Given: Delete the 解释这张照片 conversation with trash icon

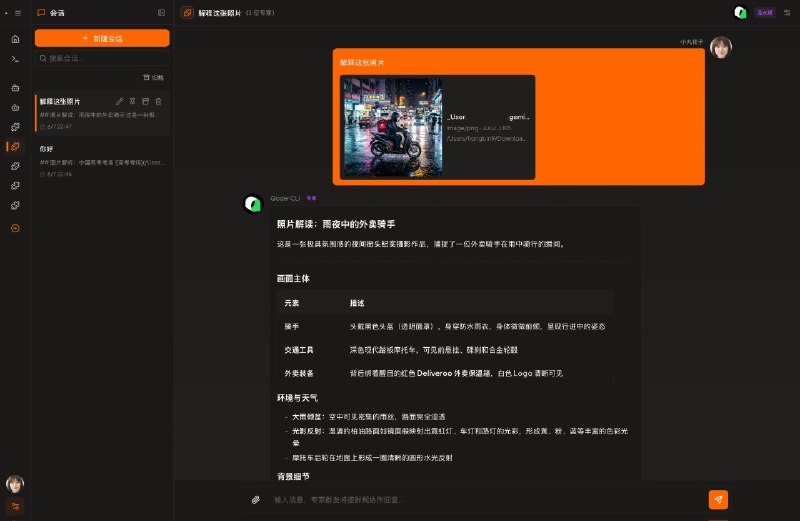Looking at the screenshot, I should (x=159, y=102).
